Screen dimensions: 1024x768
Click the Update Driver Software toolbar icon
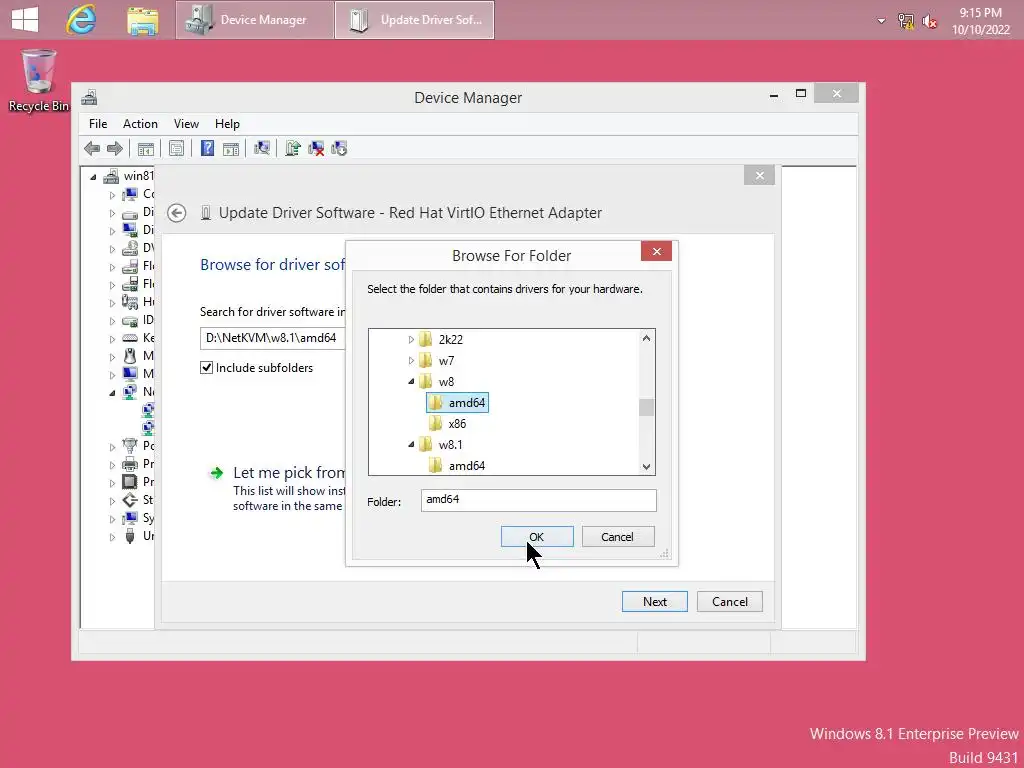pos(293,148)
